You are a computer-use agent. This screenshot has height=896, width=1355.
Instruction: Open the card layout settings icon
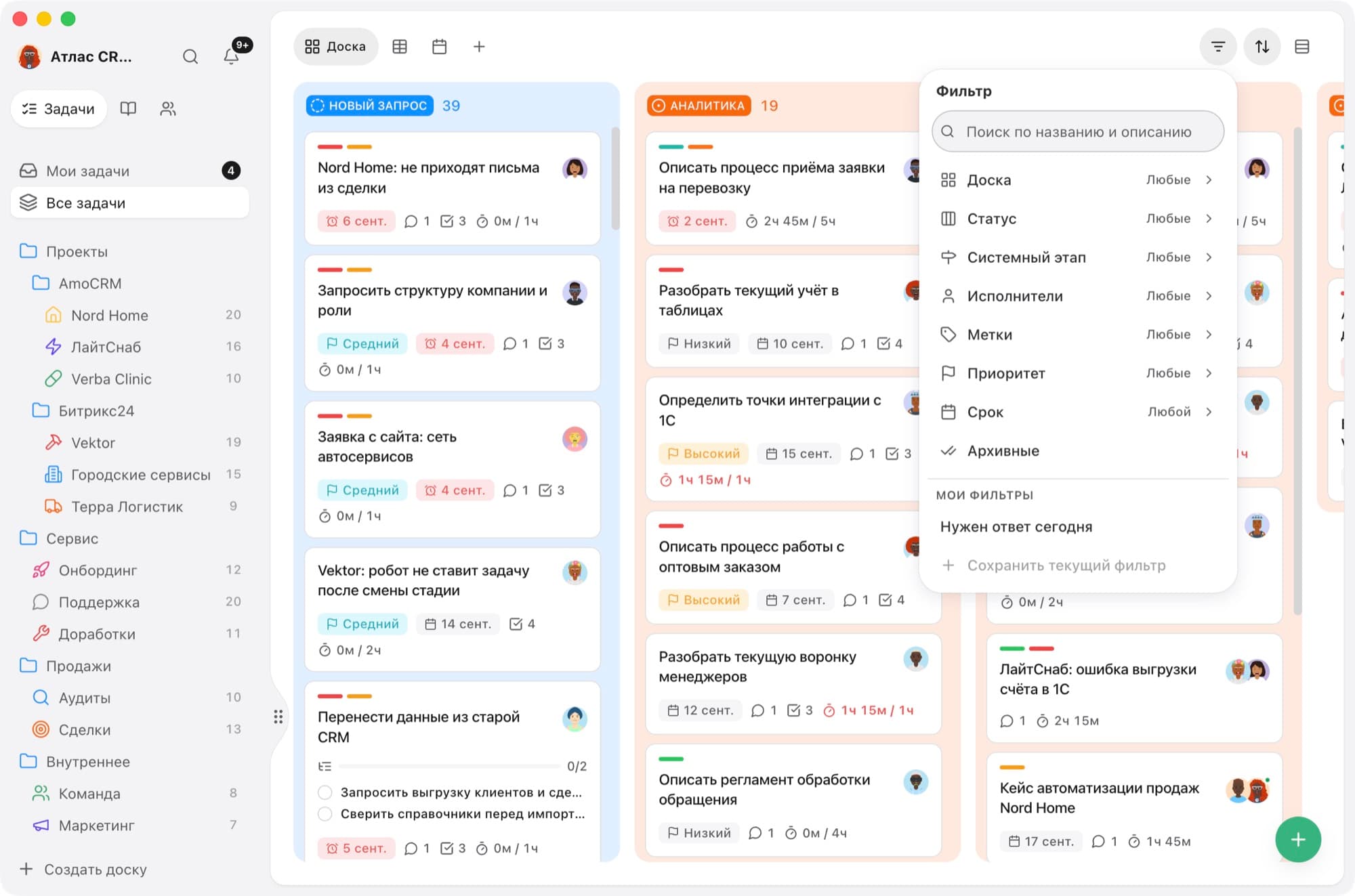click(1302, 47)
